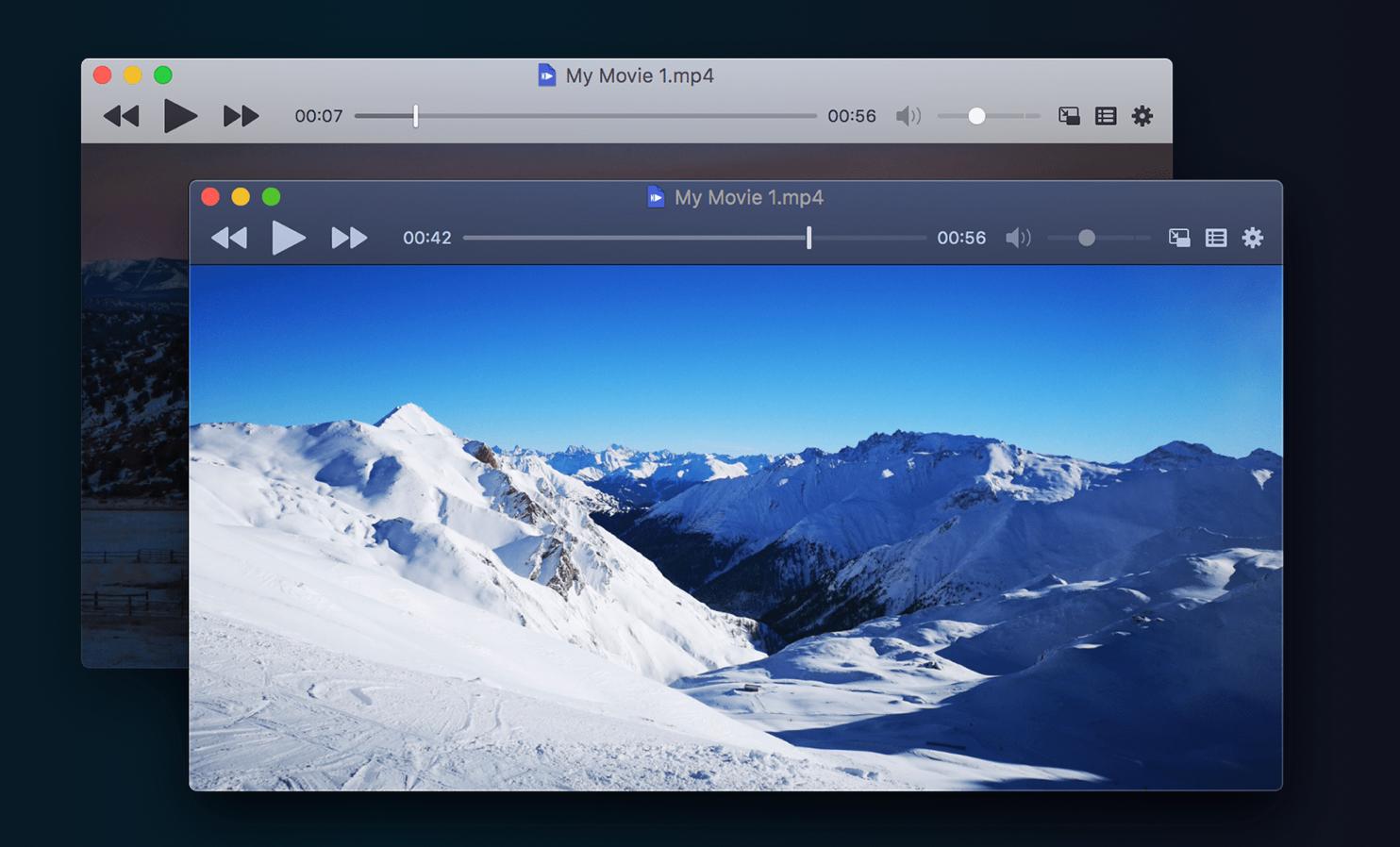
Task: Mute audio via the speaker icon, front window
Action: coord(1019,238)
